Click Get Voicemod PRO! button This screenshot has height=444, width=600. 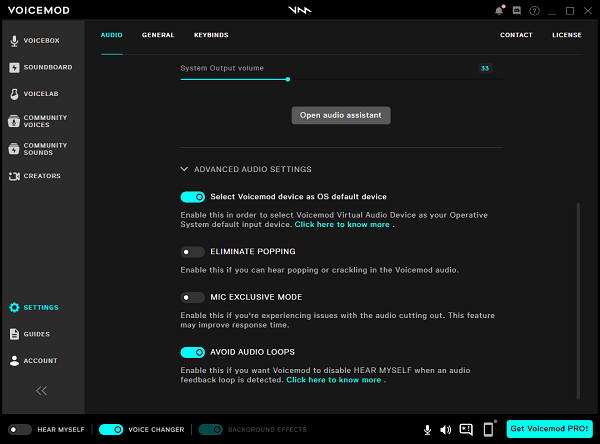coord(549,429)
